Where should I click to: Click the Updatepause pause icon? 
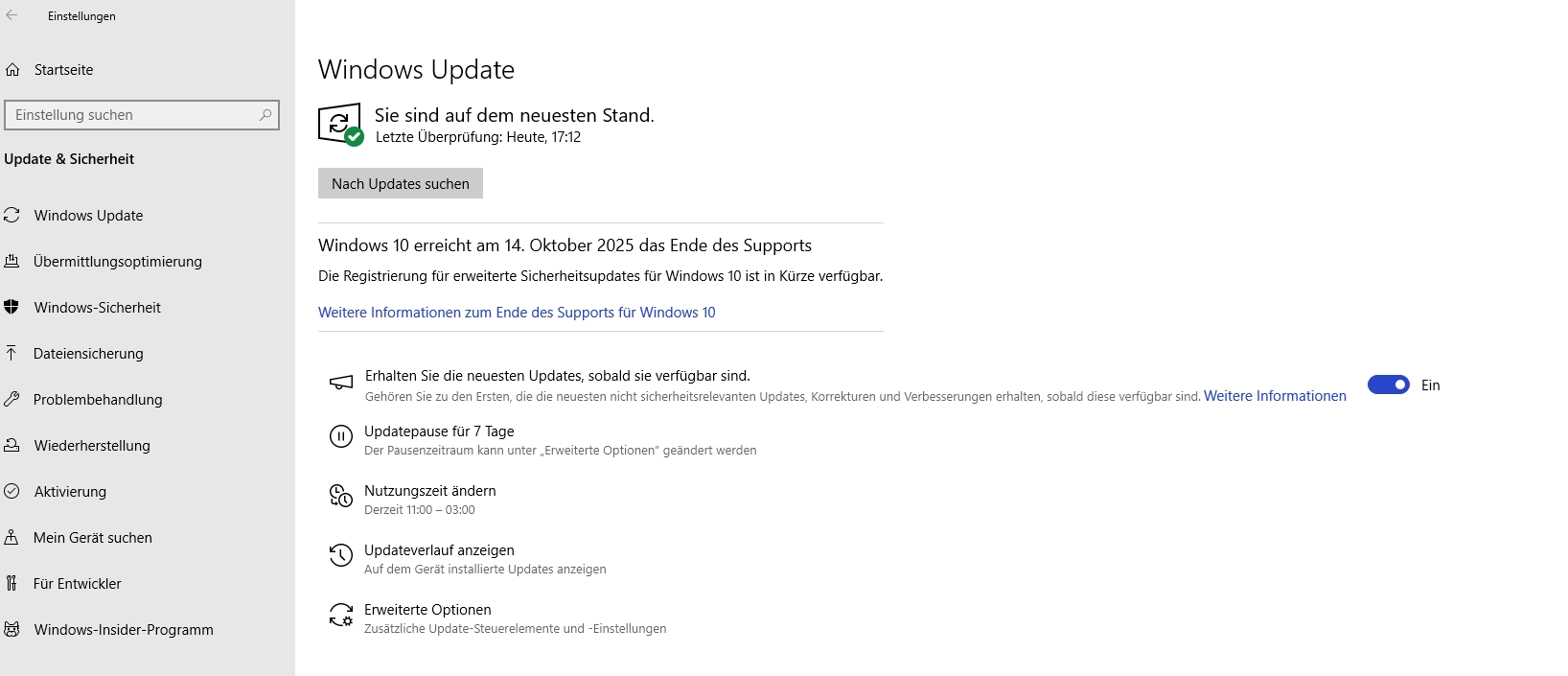coord(341,437)
